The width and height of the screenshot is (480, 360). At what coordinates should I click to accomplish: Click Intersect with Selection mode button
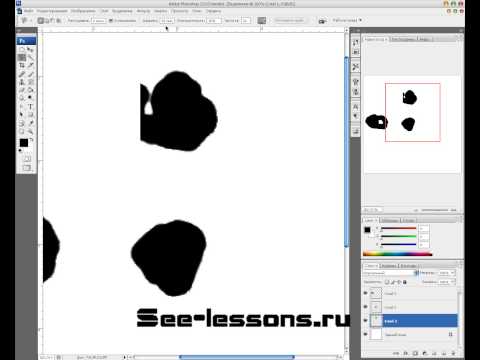pos(59,21)
